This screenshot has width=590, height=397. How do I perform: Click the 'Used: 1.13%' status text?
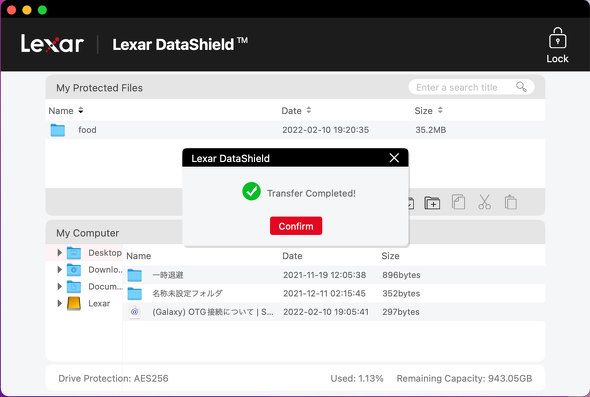point(357,378)
